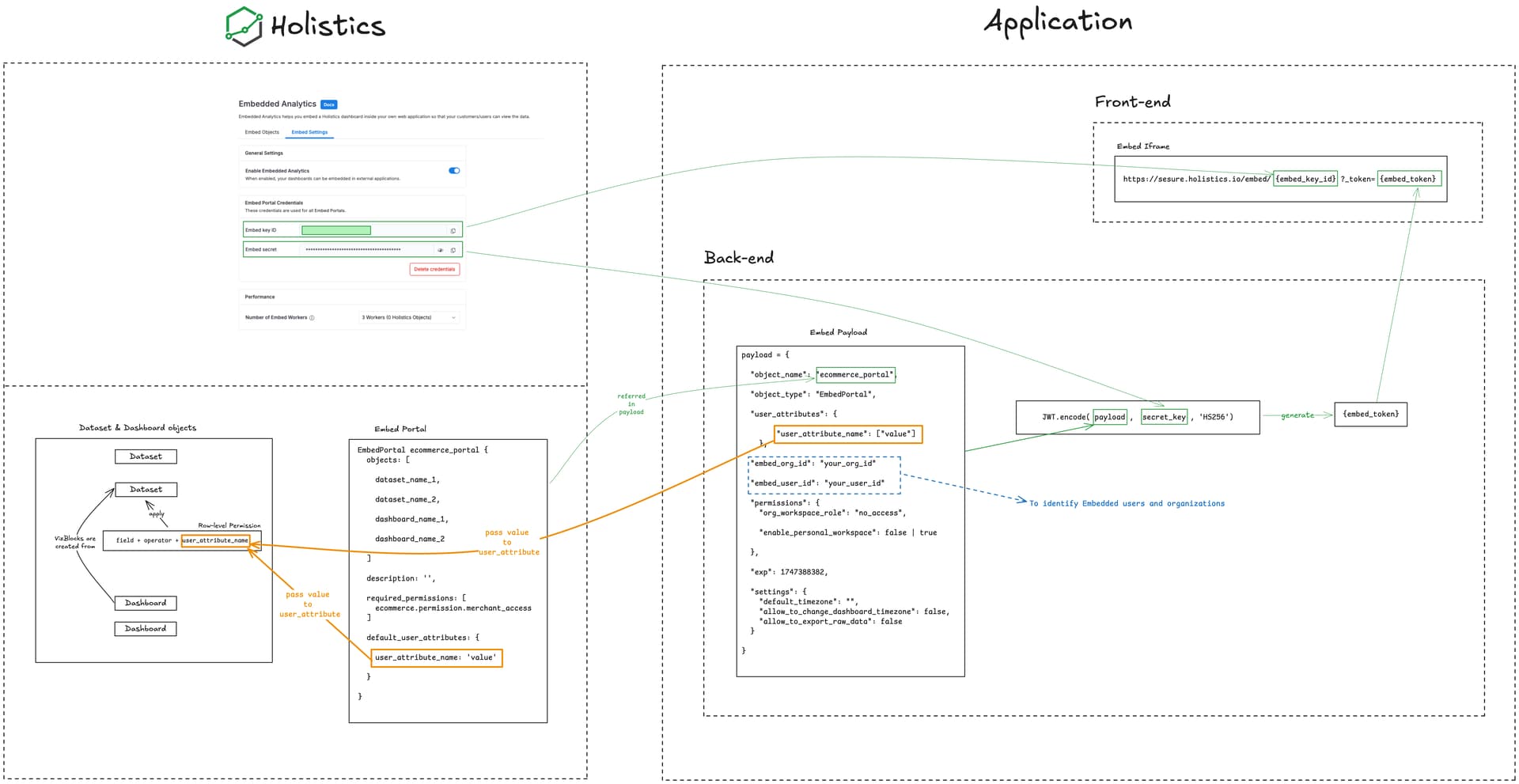Click the "enable_personal_workspace" line

tap(847, 532)
